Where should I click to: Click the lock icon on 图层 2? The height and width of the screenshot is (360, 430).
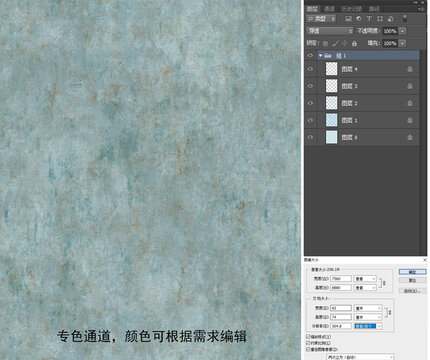[410, 103]
